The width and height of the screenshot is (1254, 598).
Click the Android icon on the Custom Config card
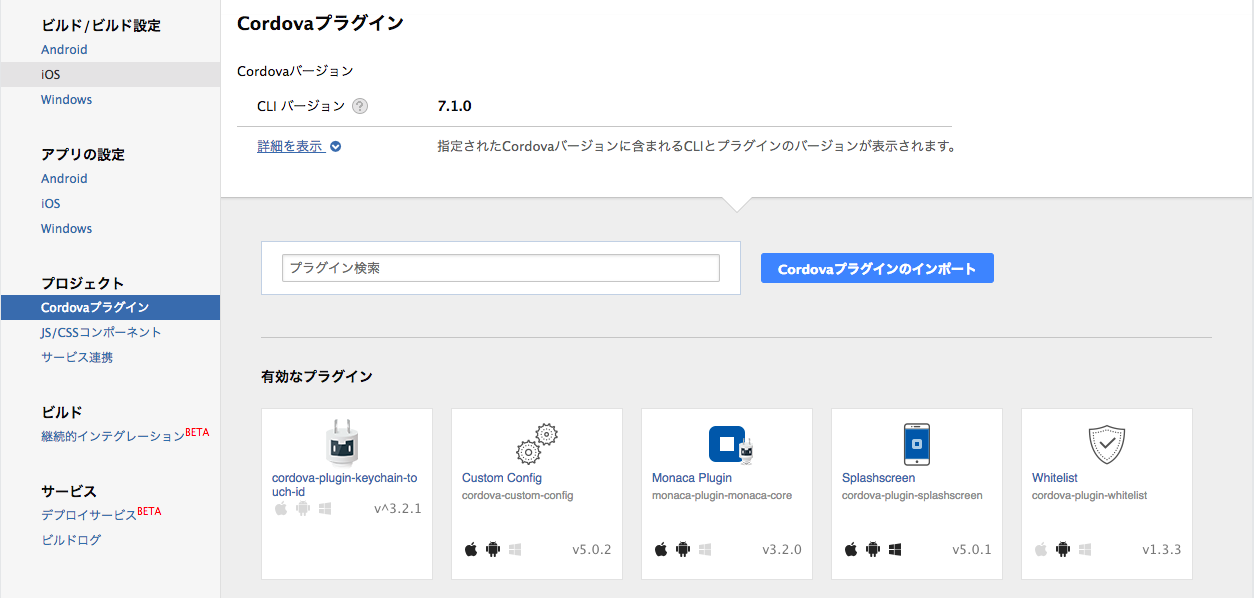[x=493, y=549]
